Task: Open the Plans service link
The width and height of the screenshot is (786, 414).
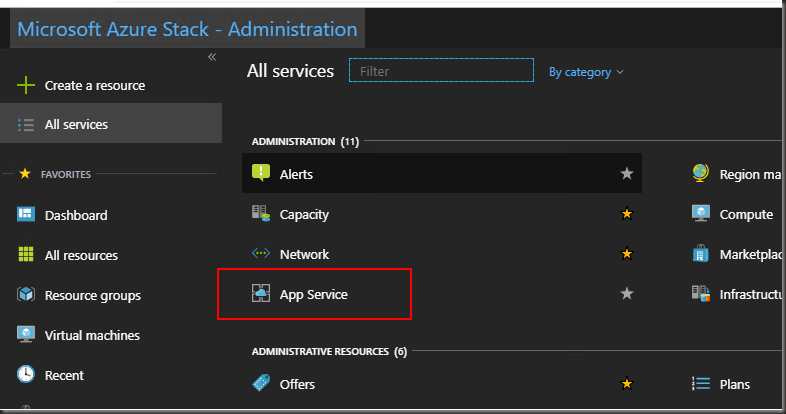Action: point(734,384)
